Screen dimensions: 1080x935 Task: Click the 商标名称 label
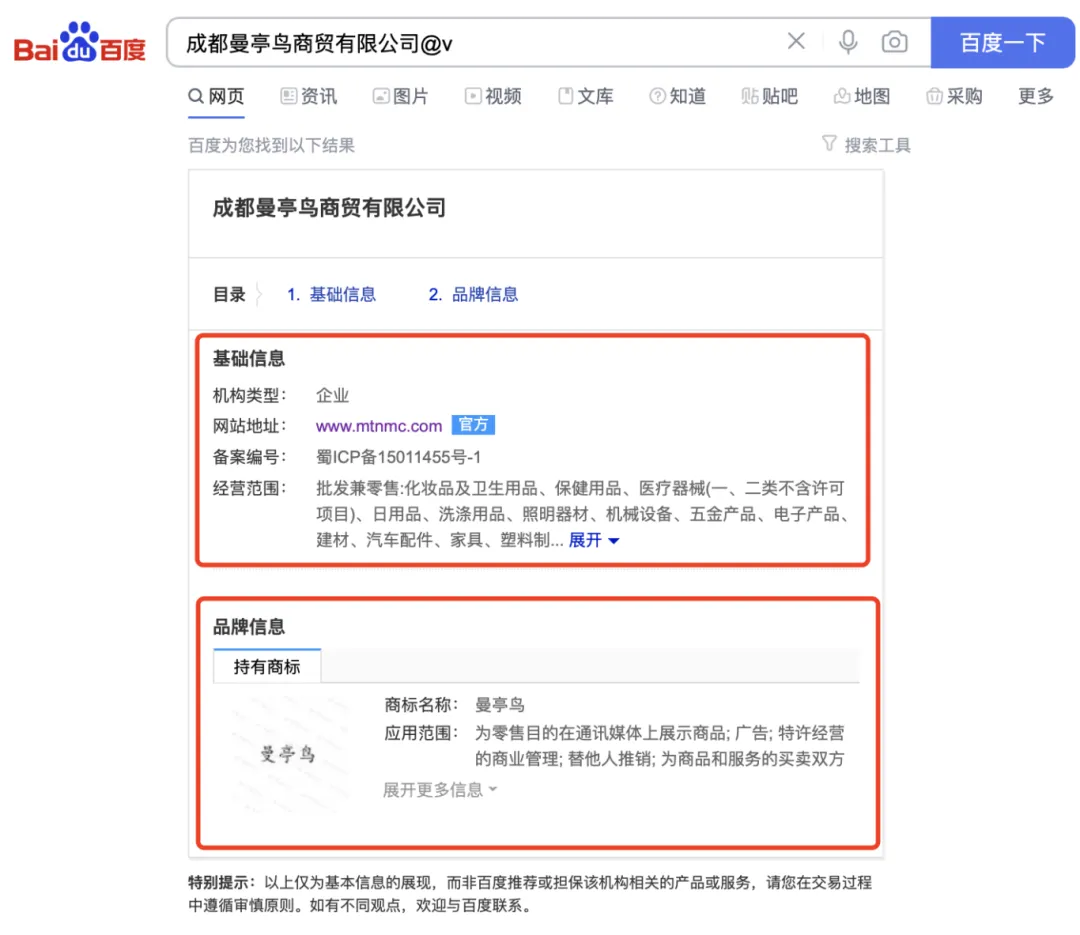pyautogui.click(x=421, y=705)
